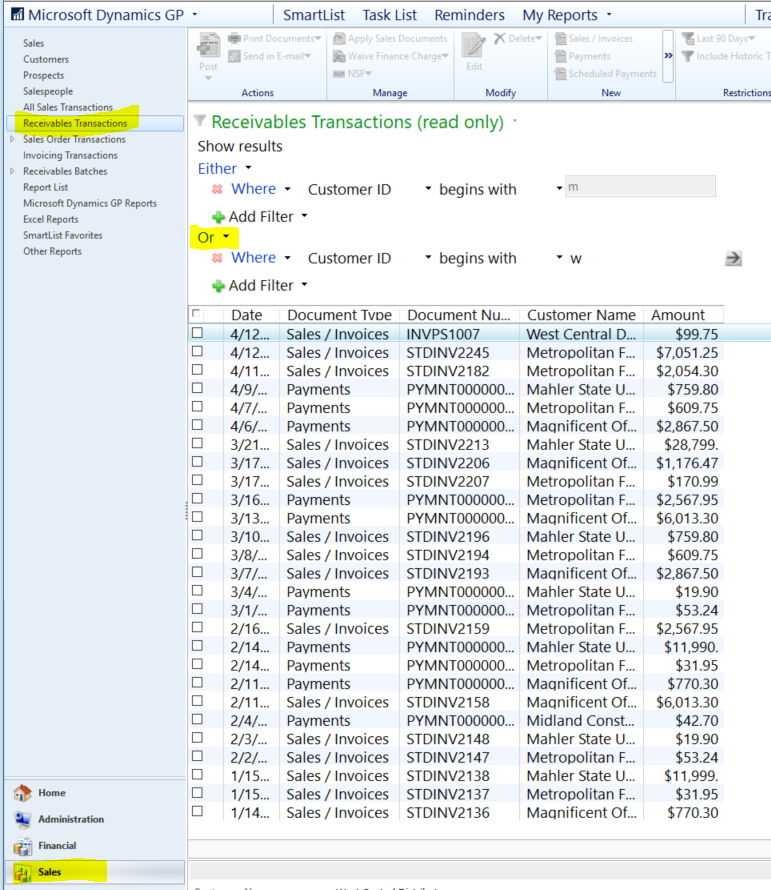Open Excel Reports list
The image size is (771, 890).
(x=51, y=219)
